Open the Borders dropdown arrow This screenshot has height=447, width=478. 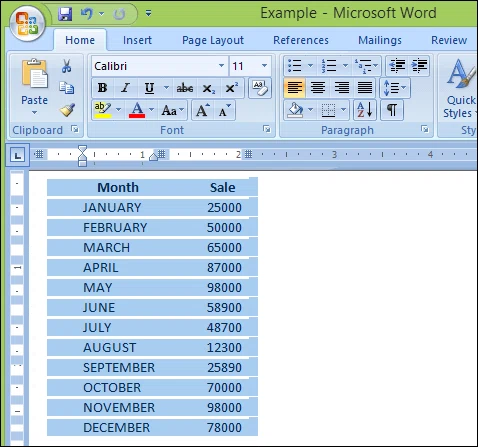[344, 110]
